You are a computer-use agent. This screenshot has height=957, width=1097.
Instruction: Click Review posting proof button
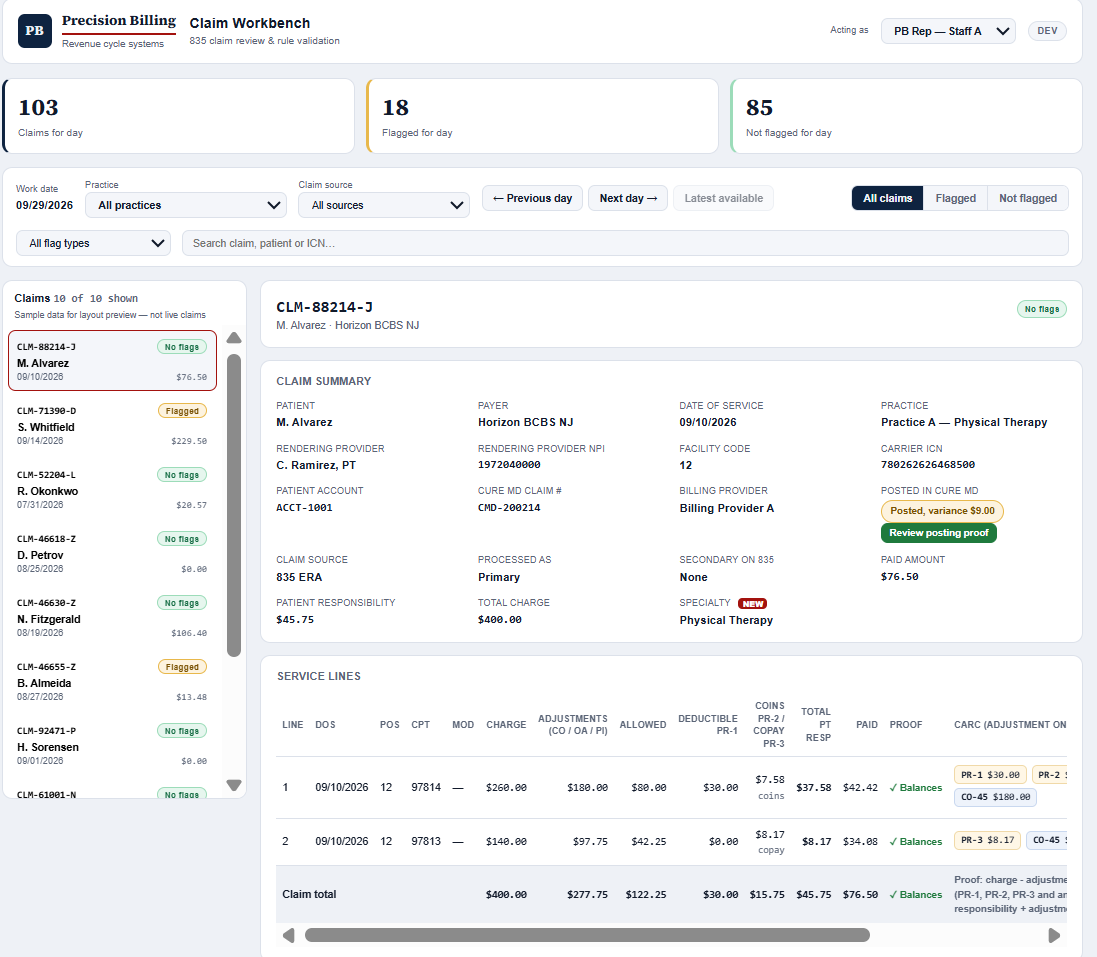pyautogui.click(x=938, y=532)
